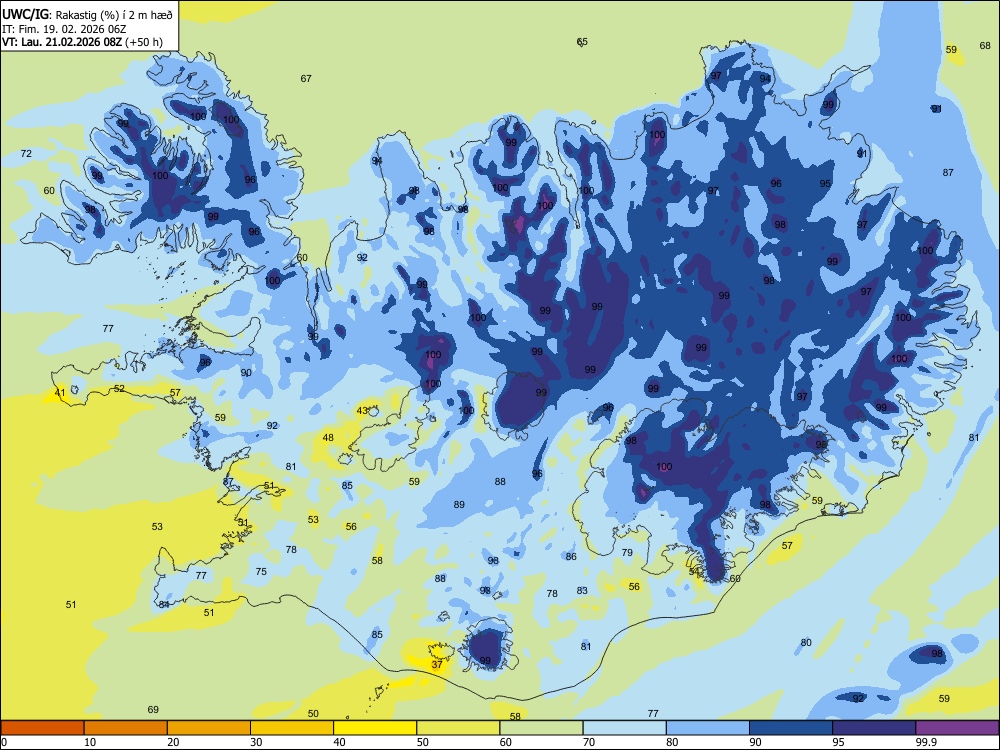This screenshot has height=750, width=1000.
Task: Click the "VT: Lau. 21.02.2026 08Z (+50 h)" line
Action: (x=82, y=43)
